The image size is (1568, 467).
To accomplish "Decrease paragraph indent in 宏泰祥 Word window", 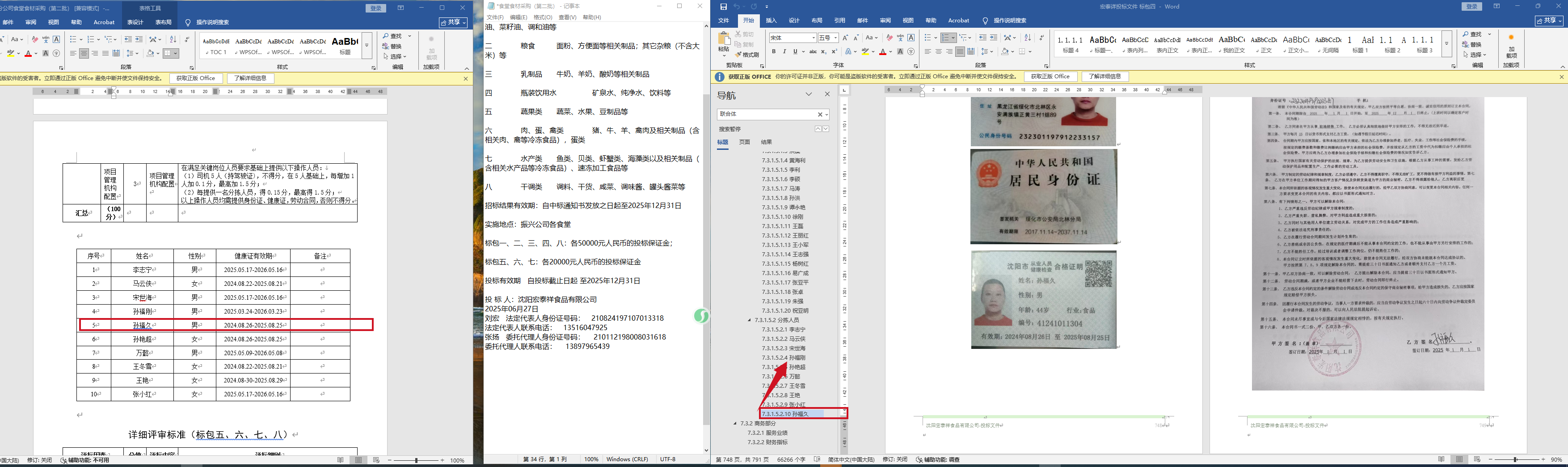I will (x=982, y=38).
